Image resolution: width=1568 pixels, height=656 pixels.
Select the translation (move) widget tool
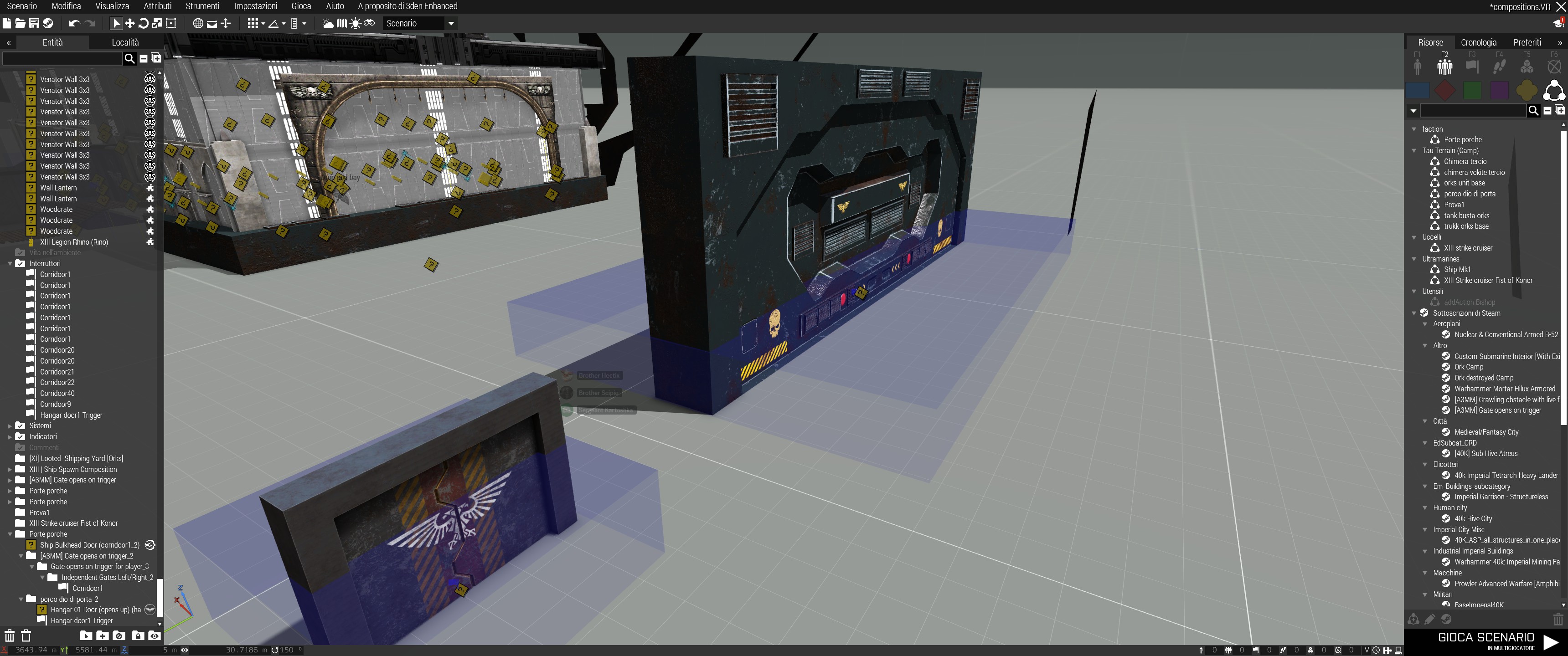[129, 23]
